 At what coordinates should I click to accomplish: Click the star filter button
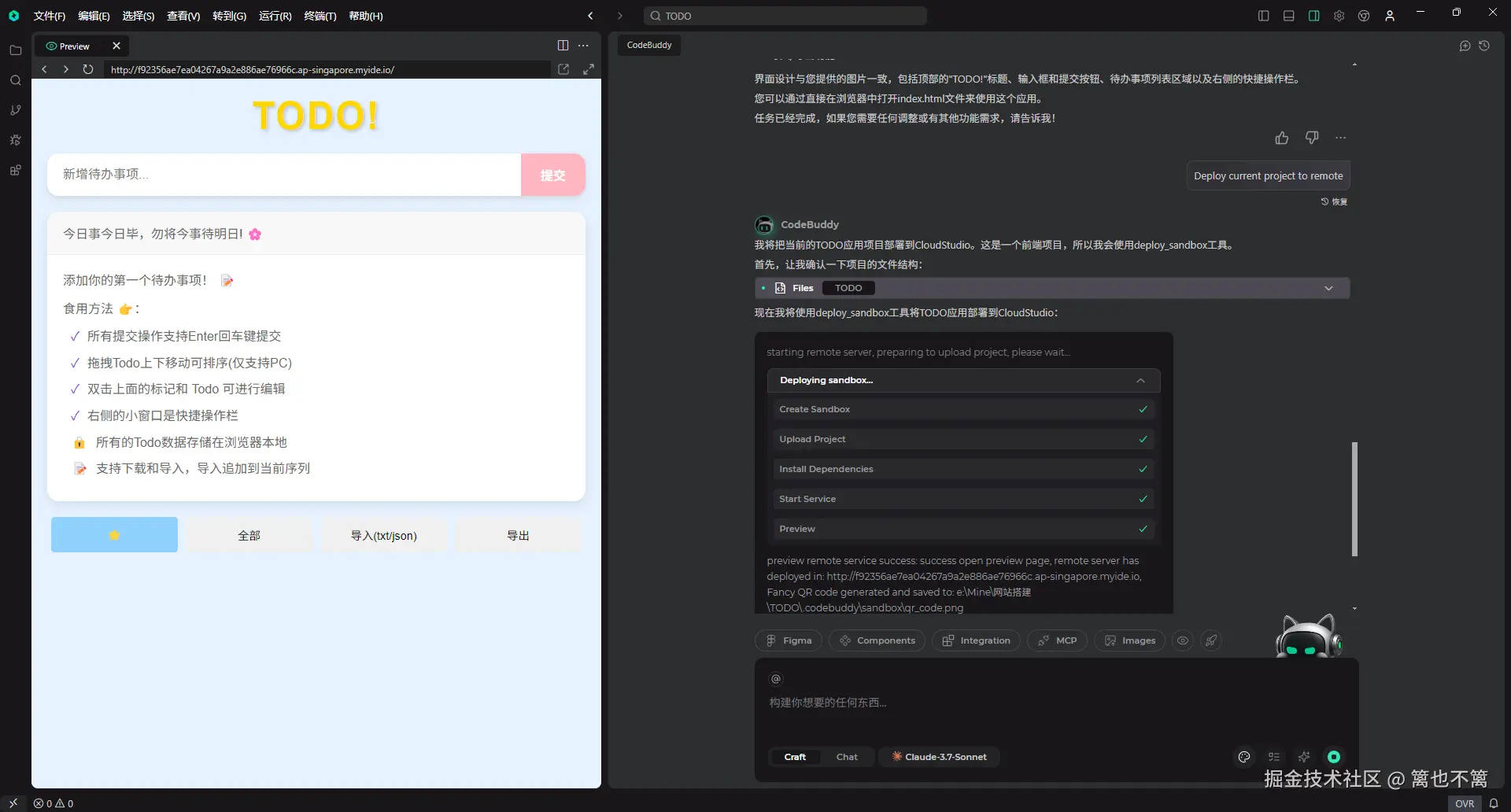point(114,535)
